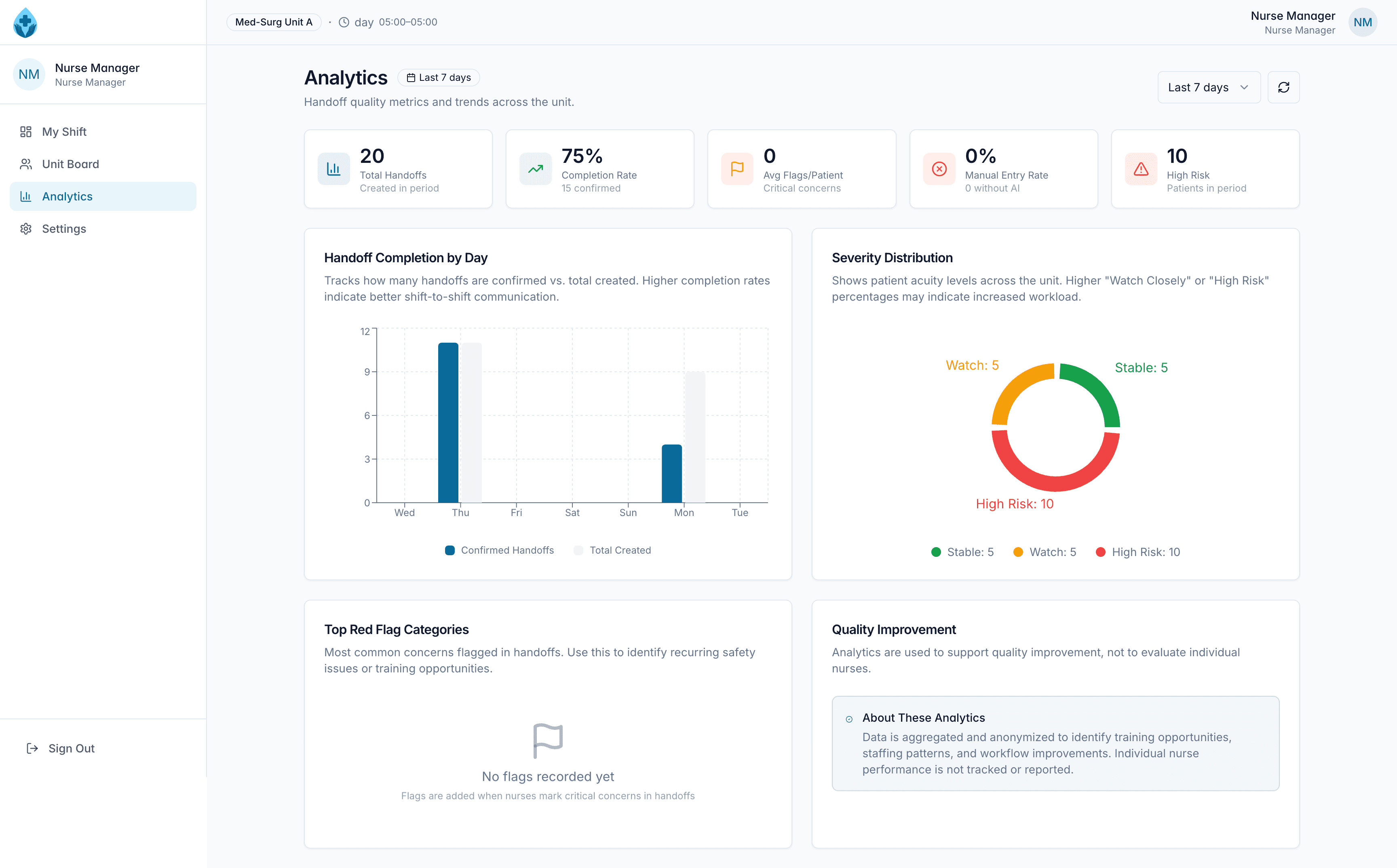Open Unit Board from sidebar
The width and height of the screenshot is (1397, 868).
(70, 164)
